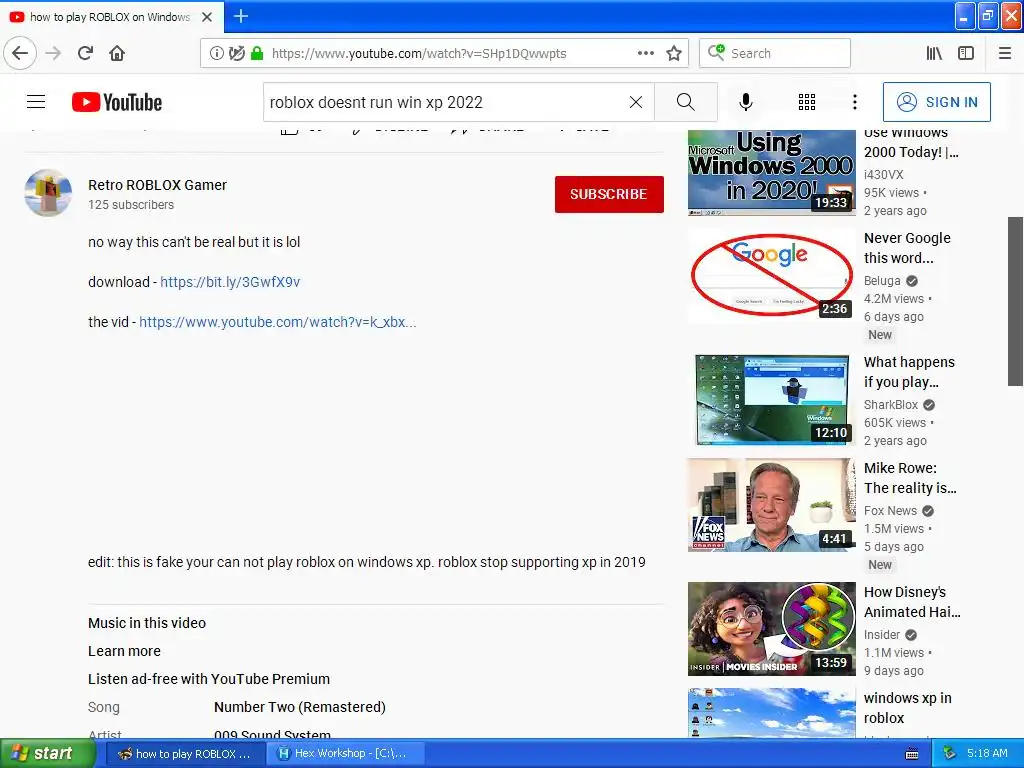1024x768 pixels.
Task: Click the SharkBlox channel name
Action: [x=891, y=405]
